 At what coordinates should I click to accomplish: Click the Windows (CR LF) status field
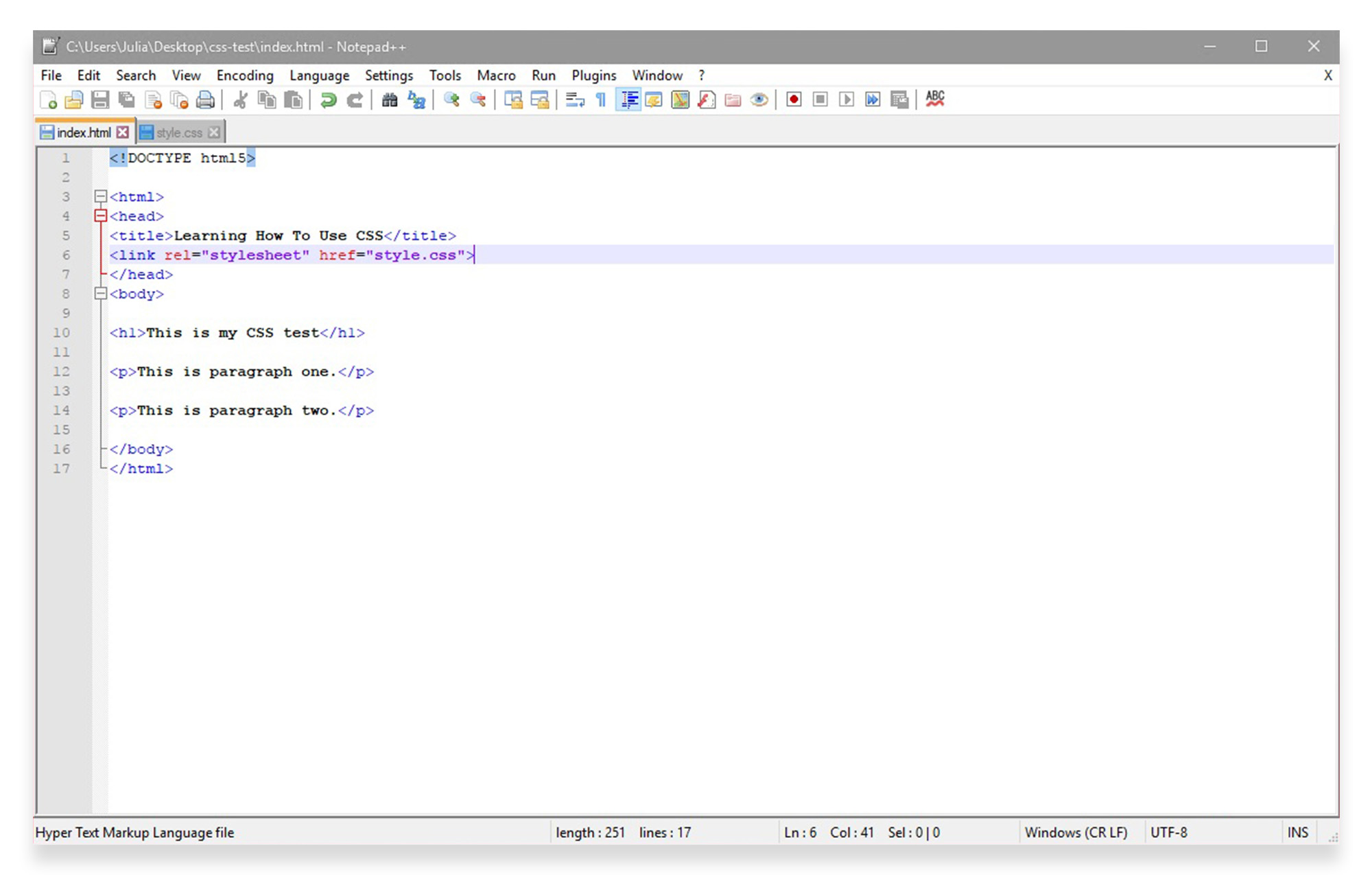(x=1075, y=832)
